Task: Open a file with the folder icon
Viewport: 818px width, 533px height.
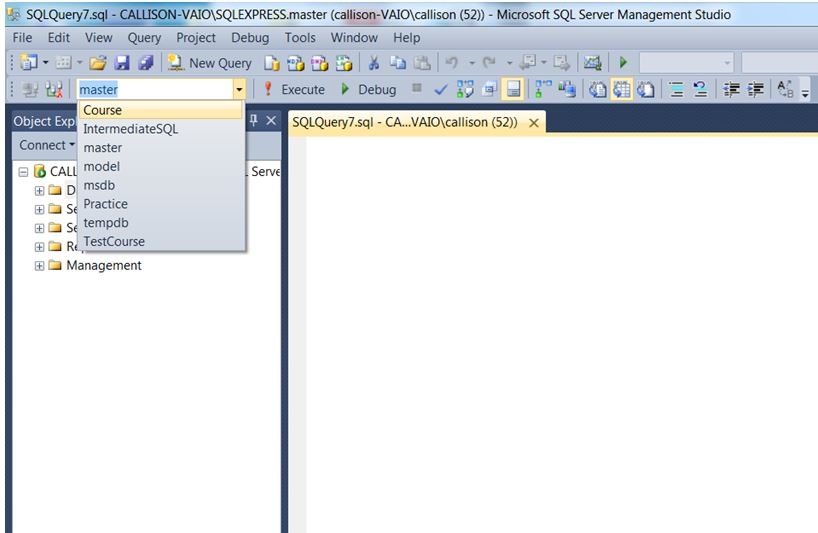Action: coord(98,63)
